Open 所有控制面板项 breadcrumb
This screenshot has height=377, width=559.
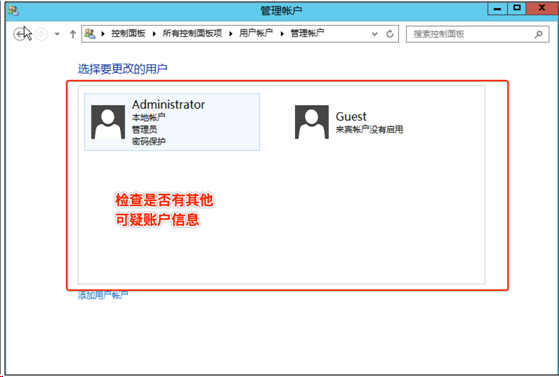coord(192,34)
